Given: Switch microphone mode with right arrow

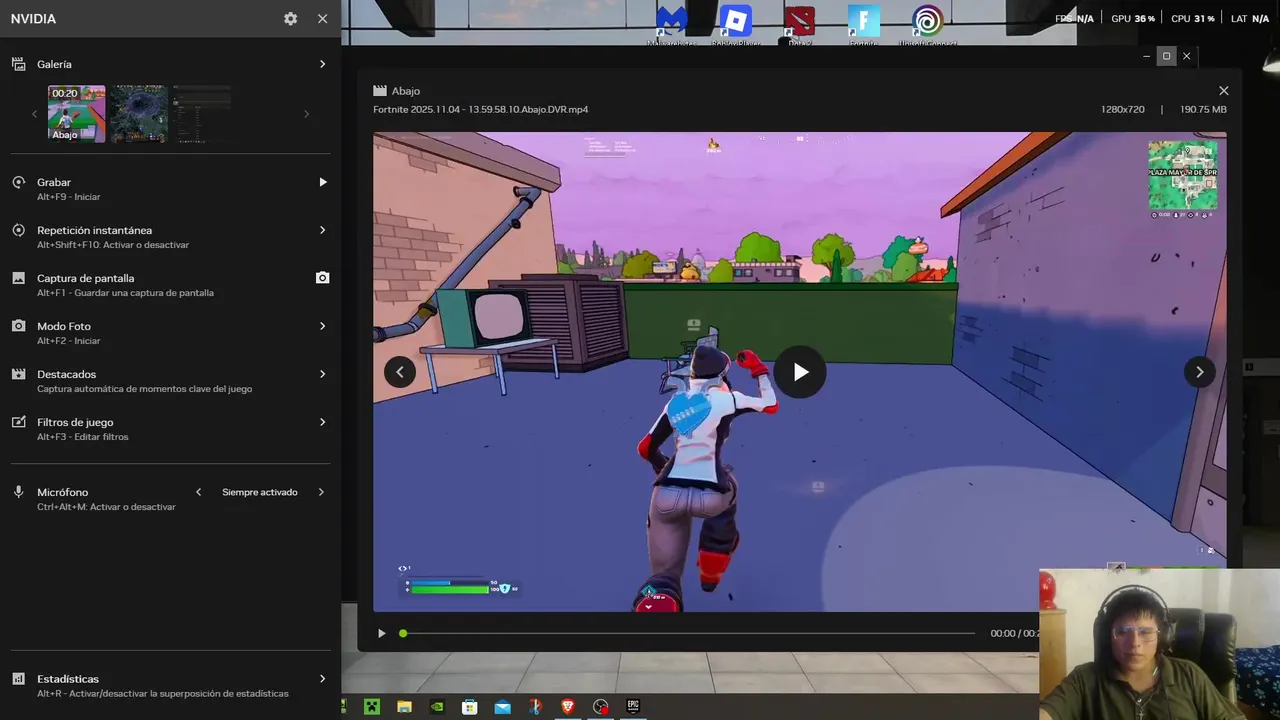Looking at the screenshot, I should [321, 492].
